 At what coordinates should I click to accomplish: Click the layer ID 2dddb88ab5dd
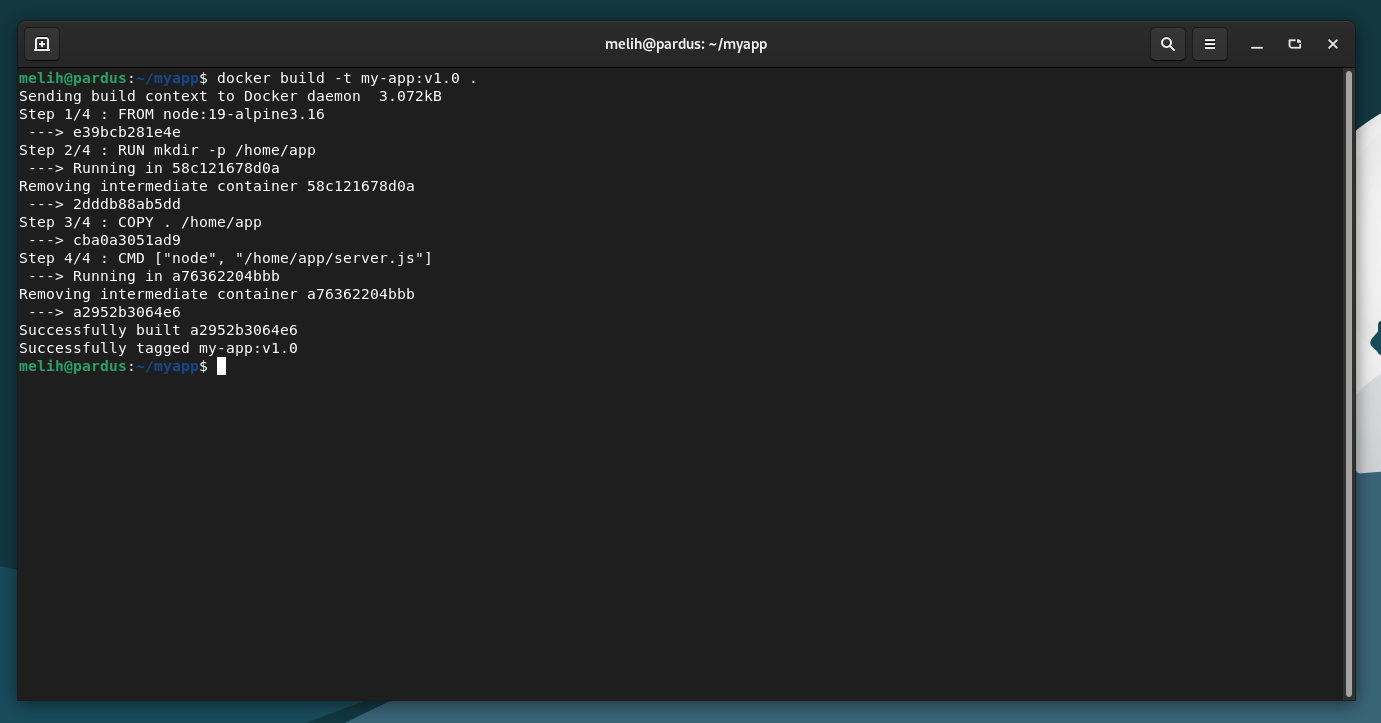127,204
